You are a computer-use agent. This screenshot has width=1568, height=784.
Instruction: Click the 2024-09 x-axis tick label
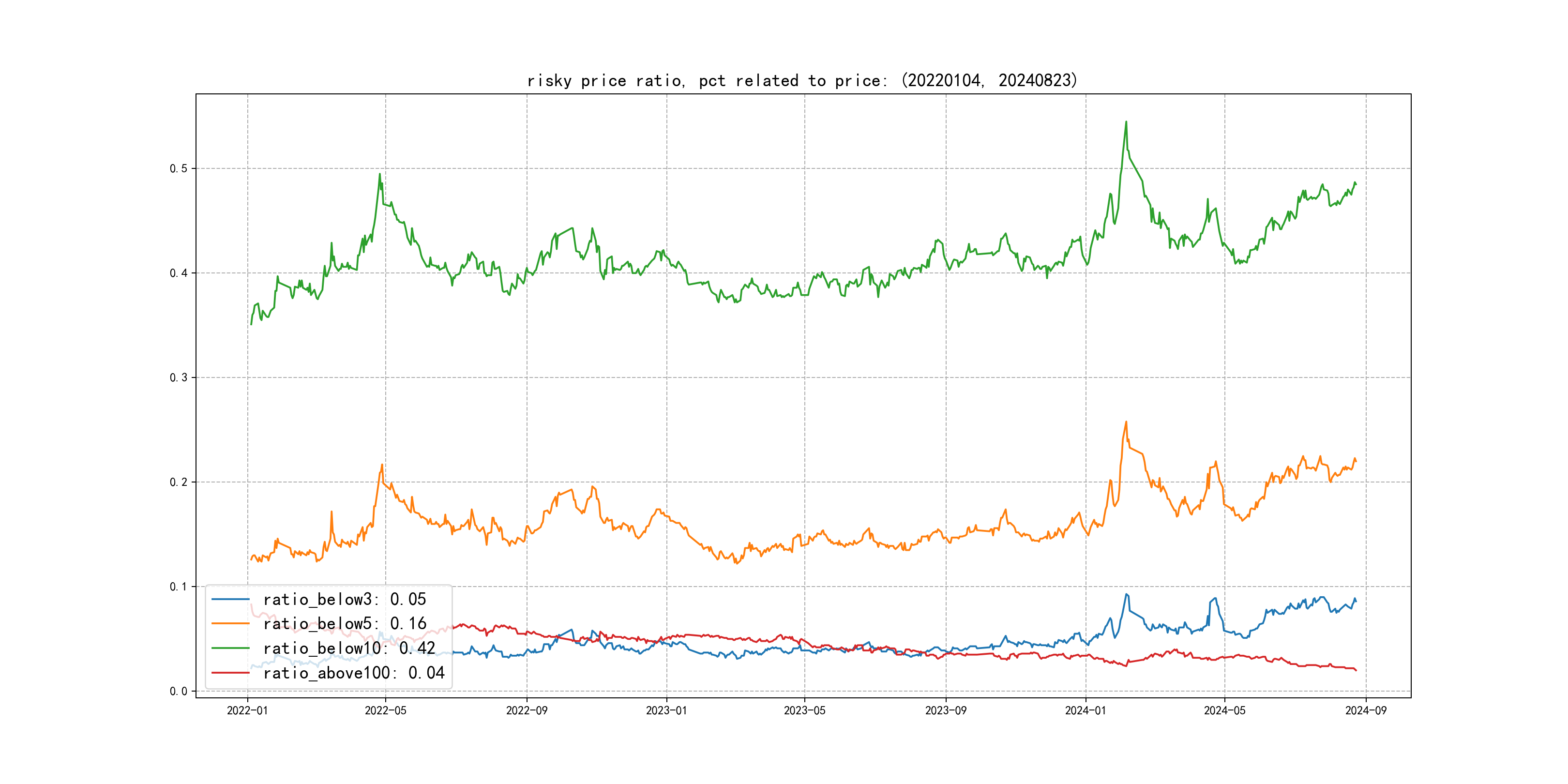pos(1365,711)
